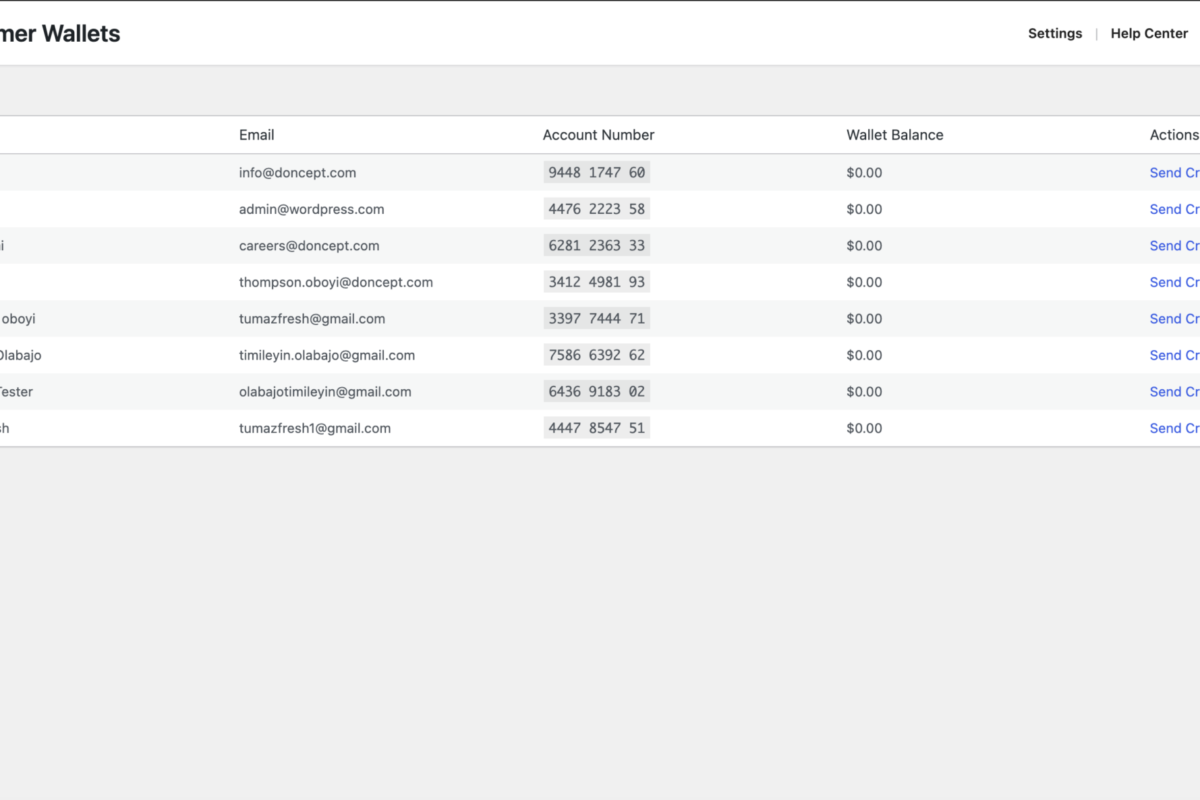The height and width of the screenshot is (800, 1200).
Task: Click Send Credit for timileyin.olabajo@gmail.com
Action: click(1175, 355)
